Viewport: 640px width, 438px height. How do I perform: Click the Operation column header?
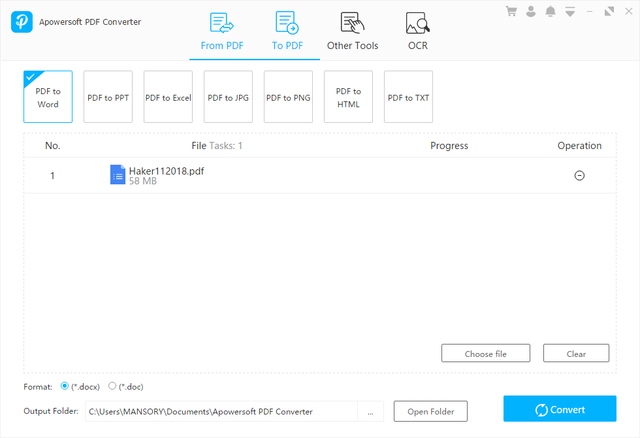coord(579,146)
